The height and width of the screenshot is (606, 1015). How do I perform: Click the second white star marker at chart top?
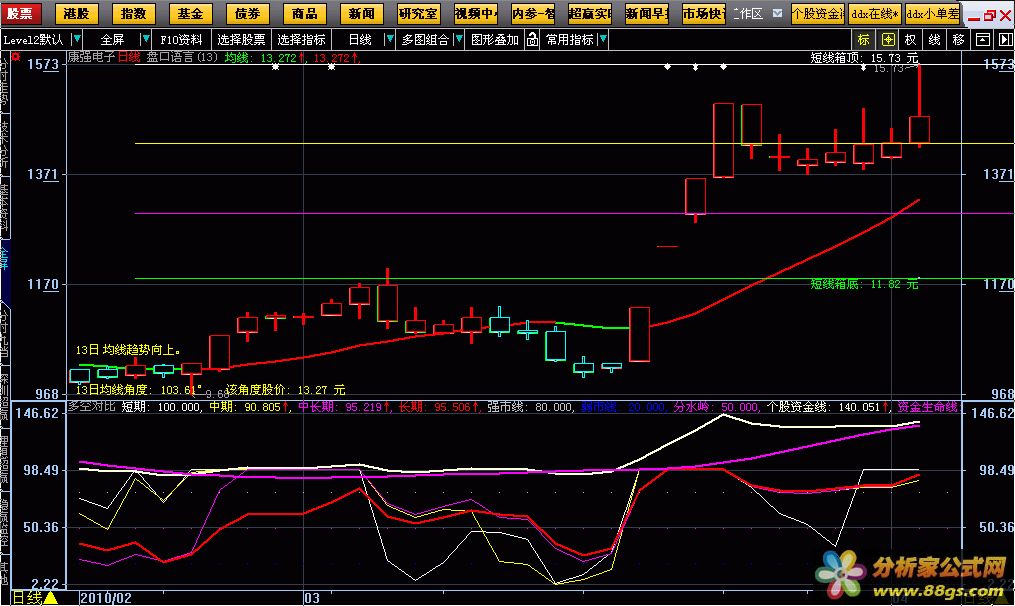pos(331,67)
